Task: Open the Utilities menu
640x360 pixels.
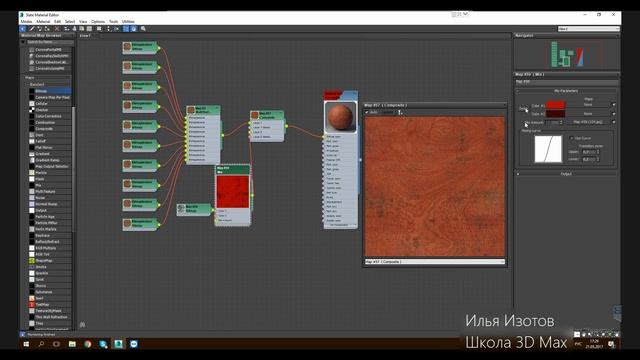Action: pos(128,21)
